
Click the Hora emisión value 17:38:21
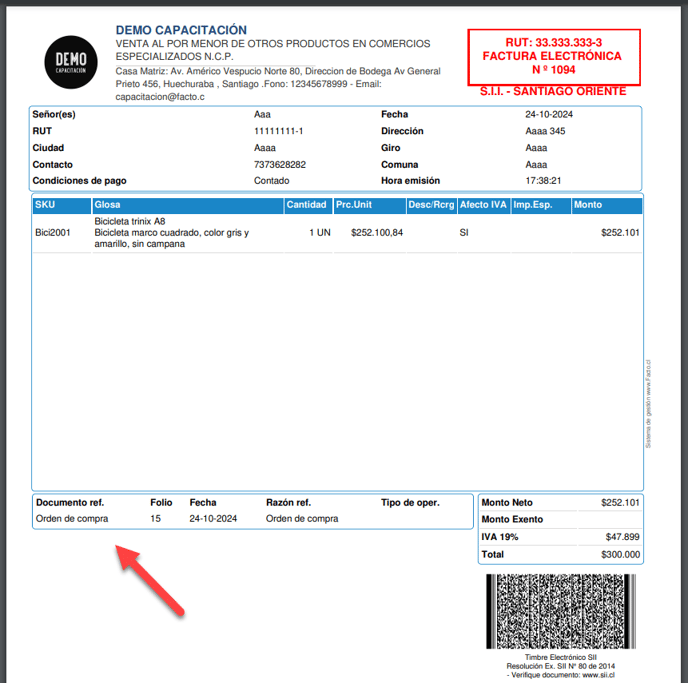543,181
